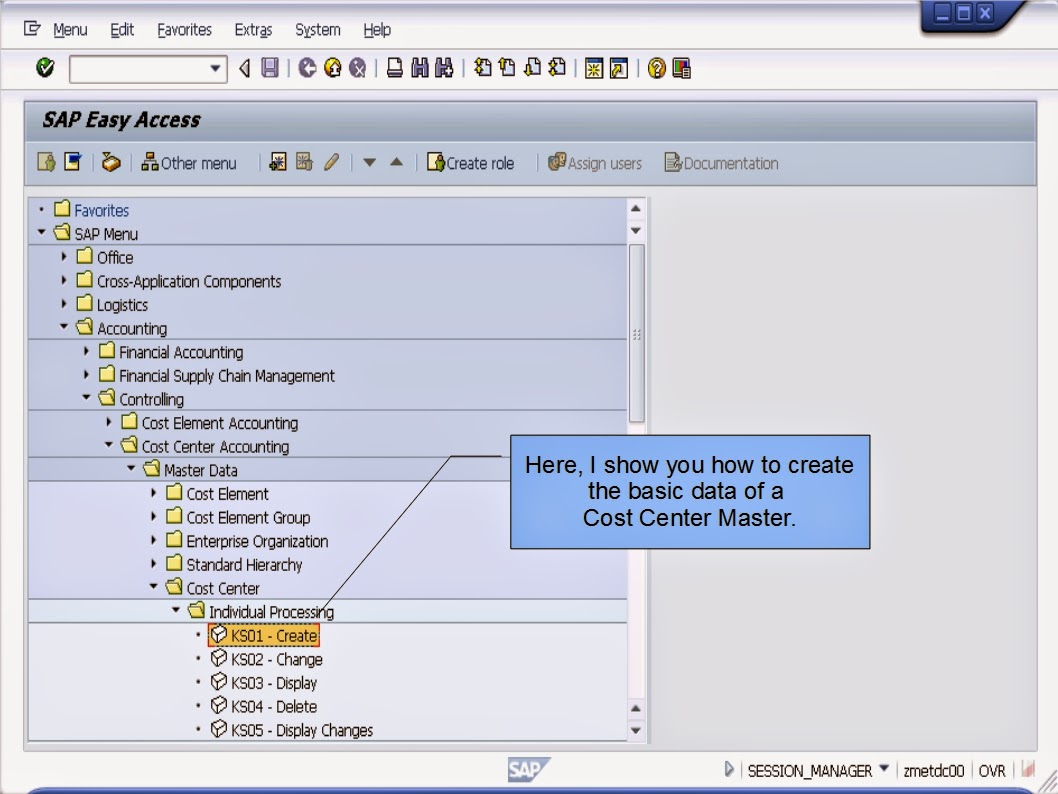
Task: Click the tree scrollbar down arrow at bottom
Action: click(x=636, y=731)
